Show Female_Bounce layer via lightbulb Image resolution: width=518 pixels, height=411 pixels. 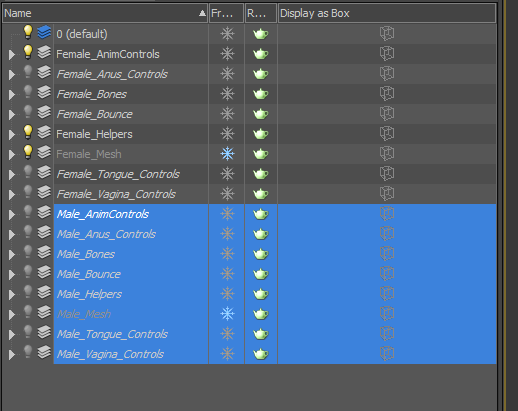pyautogui.click(x=28, y=112)
